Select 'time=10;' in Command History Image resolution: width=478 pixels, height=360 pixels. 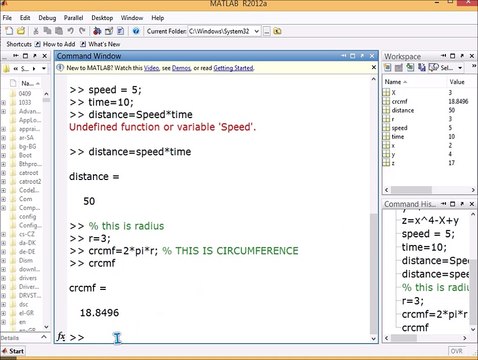pos(424,247)
